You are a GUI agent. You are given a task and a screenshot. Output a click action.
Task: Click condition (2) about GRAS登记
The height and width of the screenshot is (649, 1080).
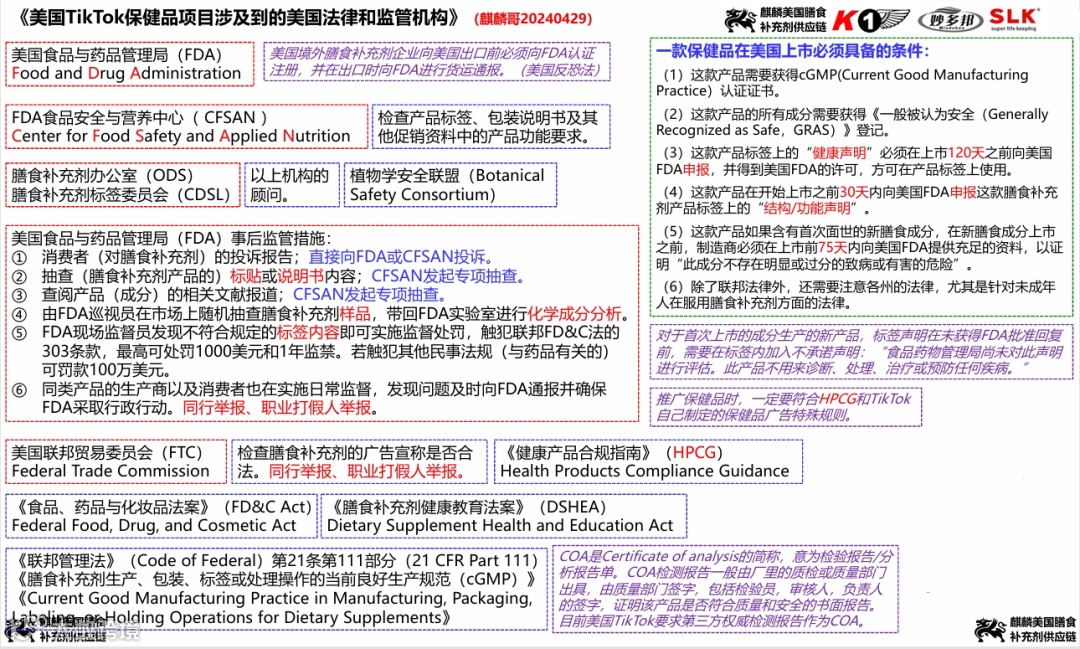tap(852, 122)
